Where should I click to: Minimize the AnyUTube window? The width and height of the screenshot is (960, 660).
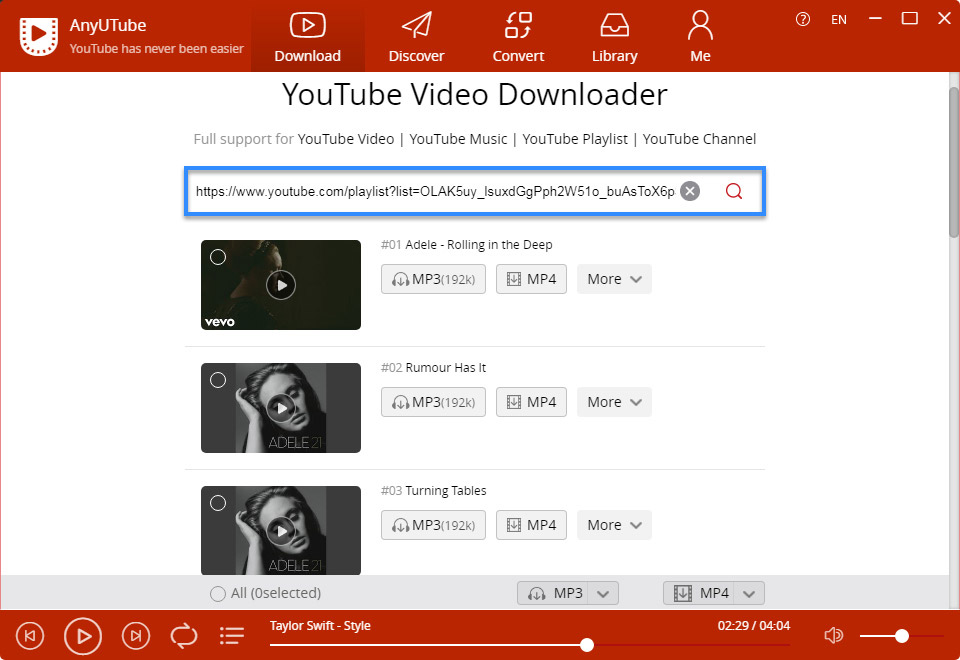(x=875, y=19)
